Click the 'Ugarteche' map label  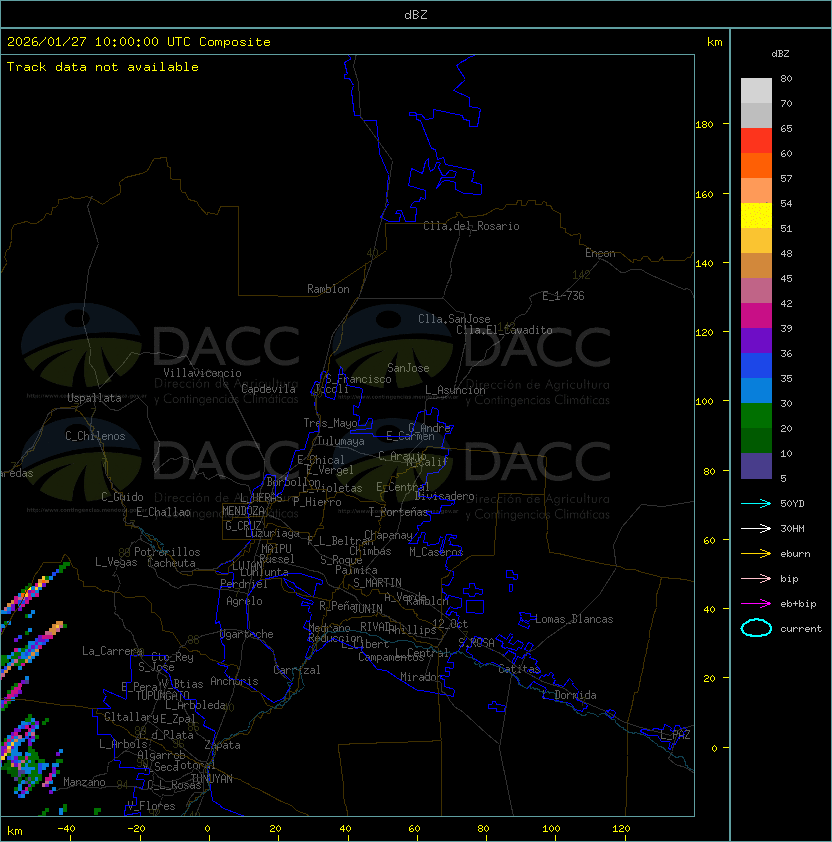247,634
